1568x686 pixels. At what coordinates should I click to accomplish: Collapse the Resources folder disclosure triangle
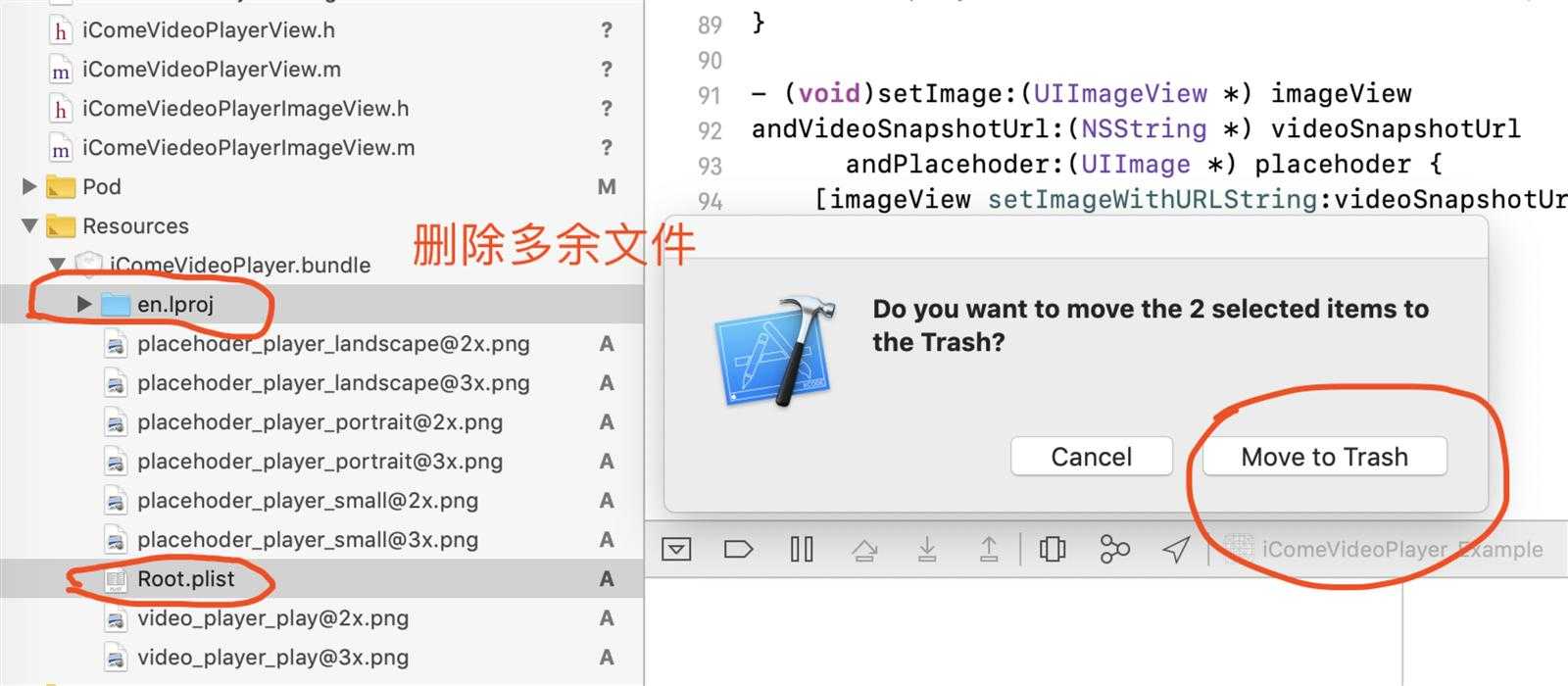click(x=29, y=225)
